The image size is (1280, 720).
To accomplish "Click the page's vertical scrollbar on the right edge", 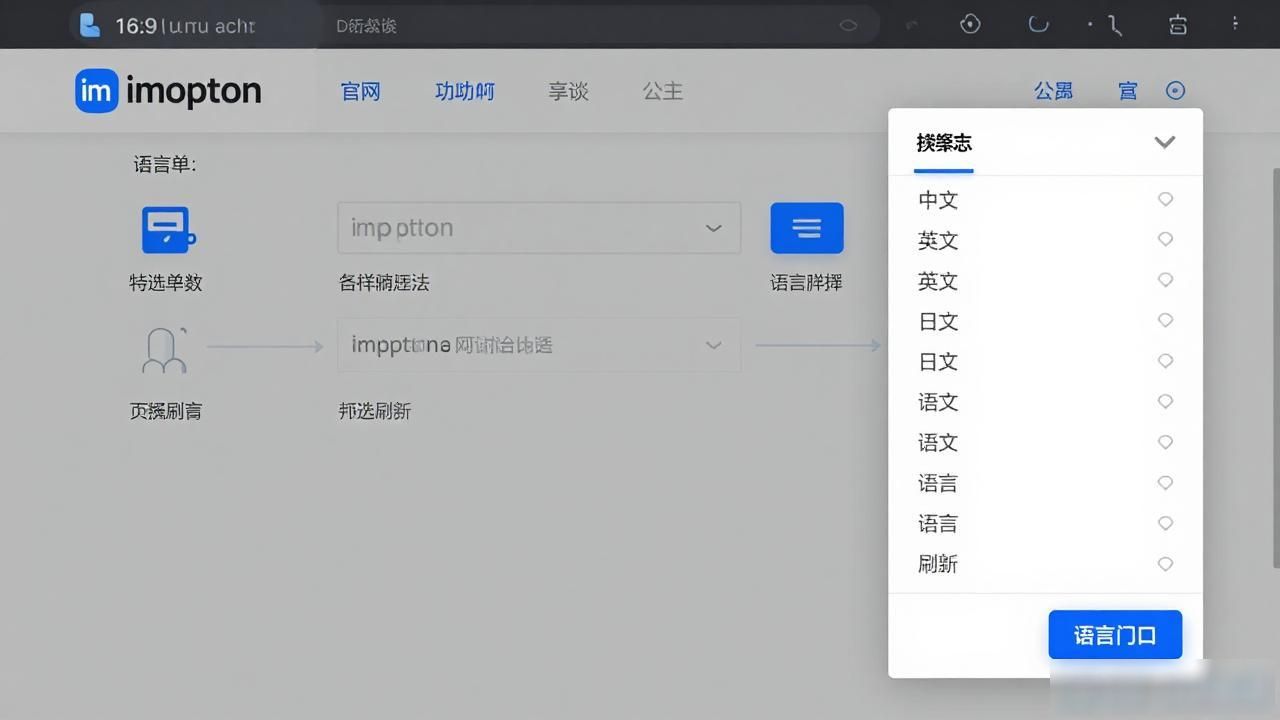I will [x=1276, y=370].
